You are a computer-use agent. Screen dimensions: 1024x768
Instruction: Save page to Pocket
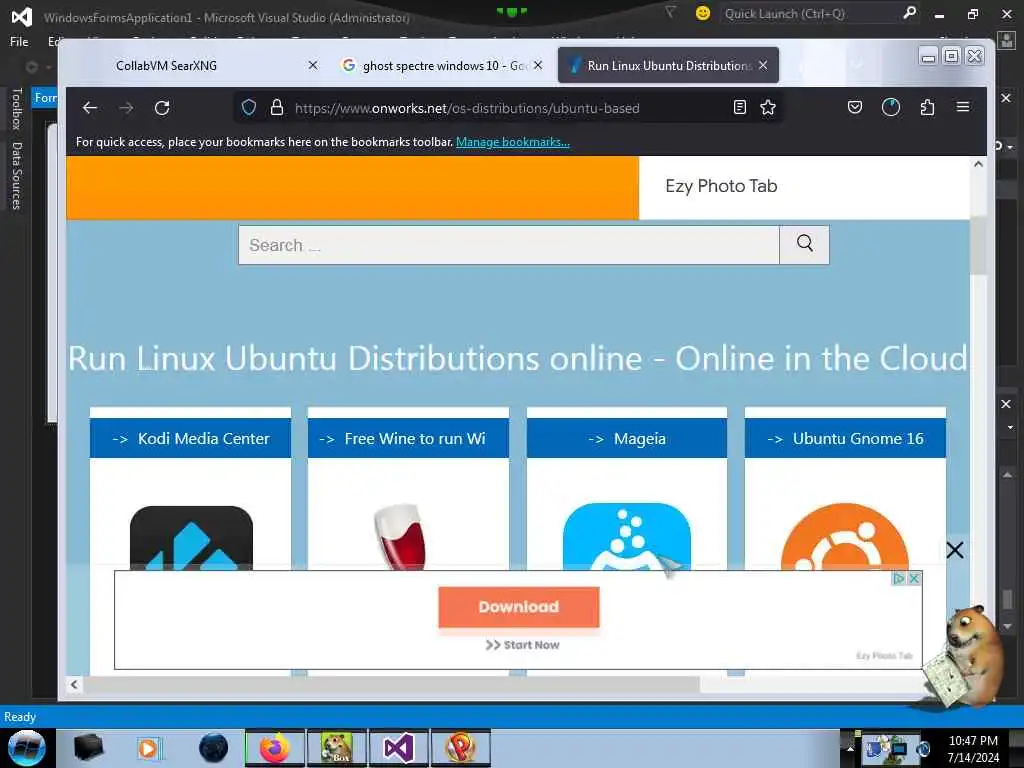tap(855, 107)
